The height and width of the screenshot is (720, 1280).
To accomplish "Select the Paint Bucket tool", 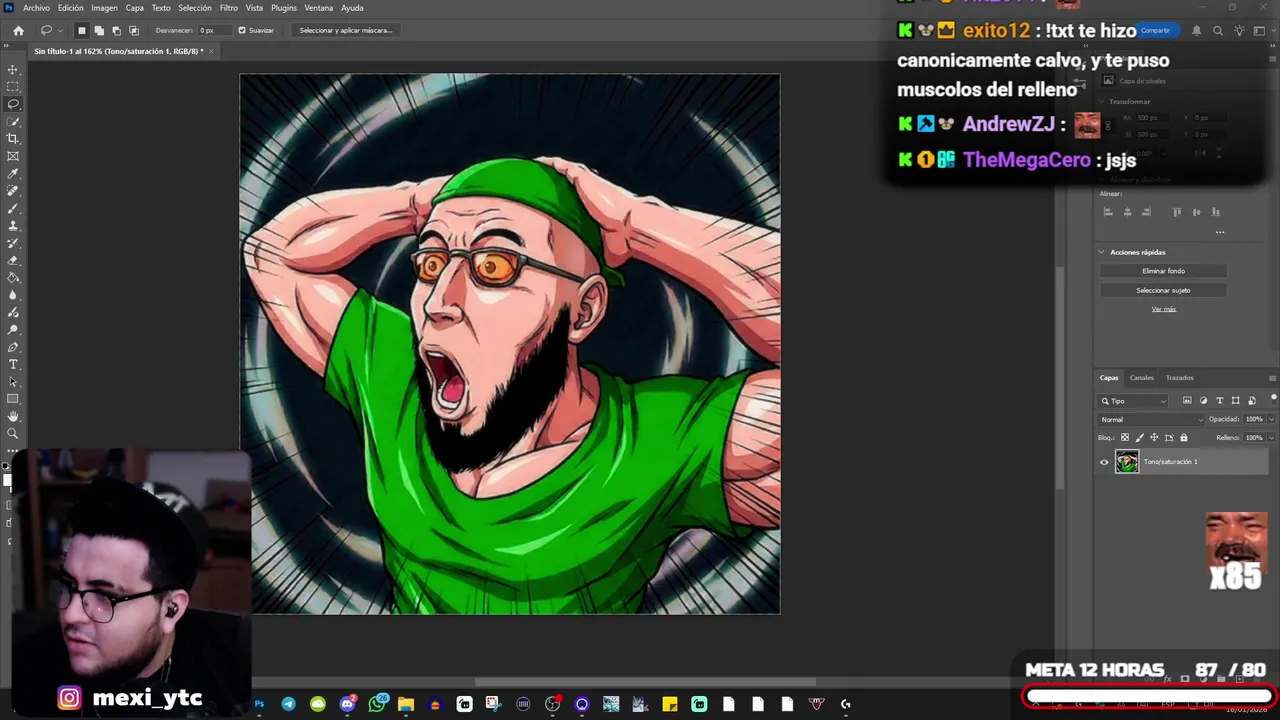I will click(13, 278).
